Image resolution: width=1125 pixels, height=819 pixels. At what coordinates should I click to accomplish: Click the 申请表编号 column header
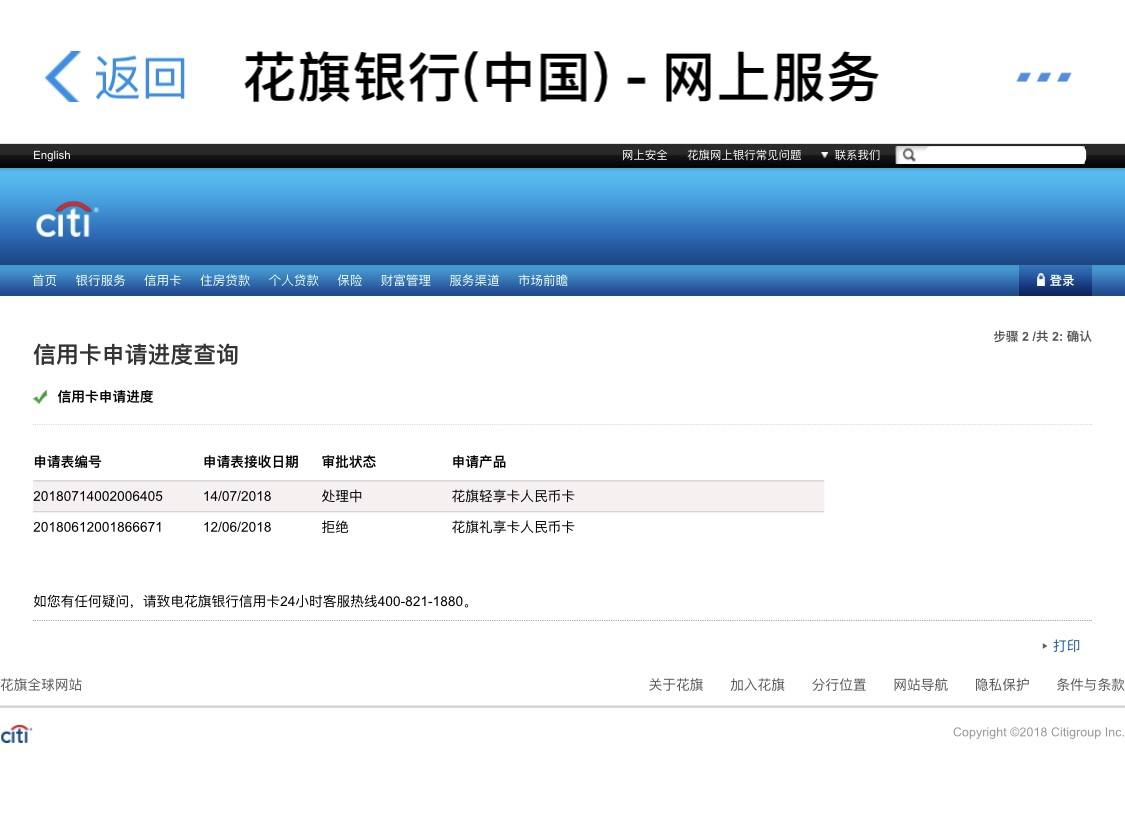tap(67, 462)
